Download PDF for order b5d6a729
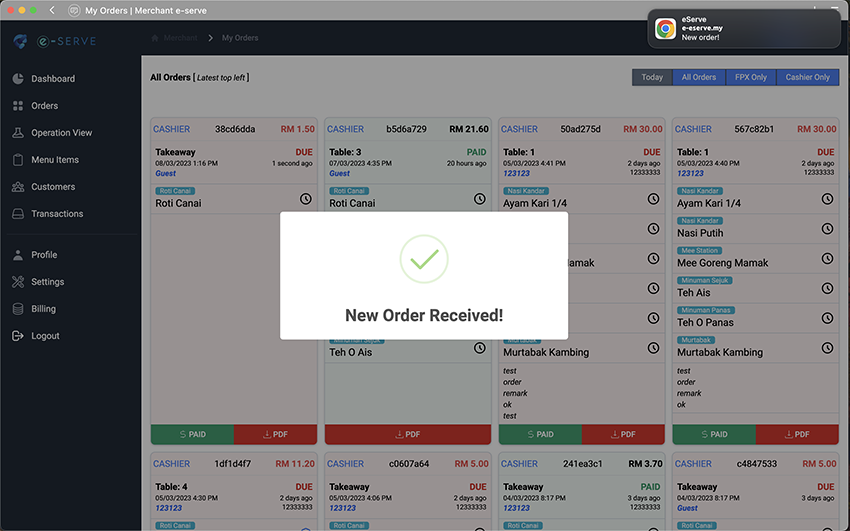Viewport: 850px width, 531px height. [408, 435]
